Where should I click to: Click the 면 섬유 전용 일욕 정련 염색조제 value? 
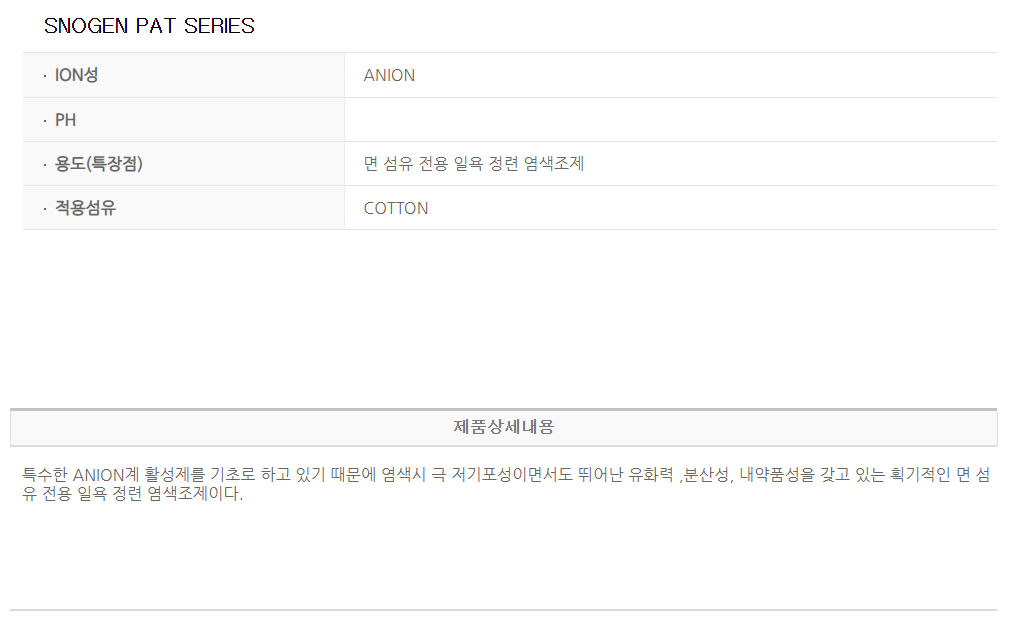474,164
